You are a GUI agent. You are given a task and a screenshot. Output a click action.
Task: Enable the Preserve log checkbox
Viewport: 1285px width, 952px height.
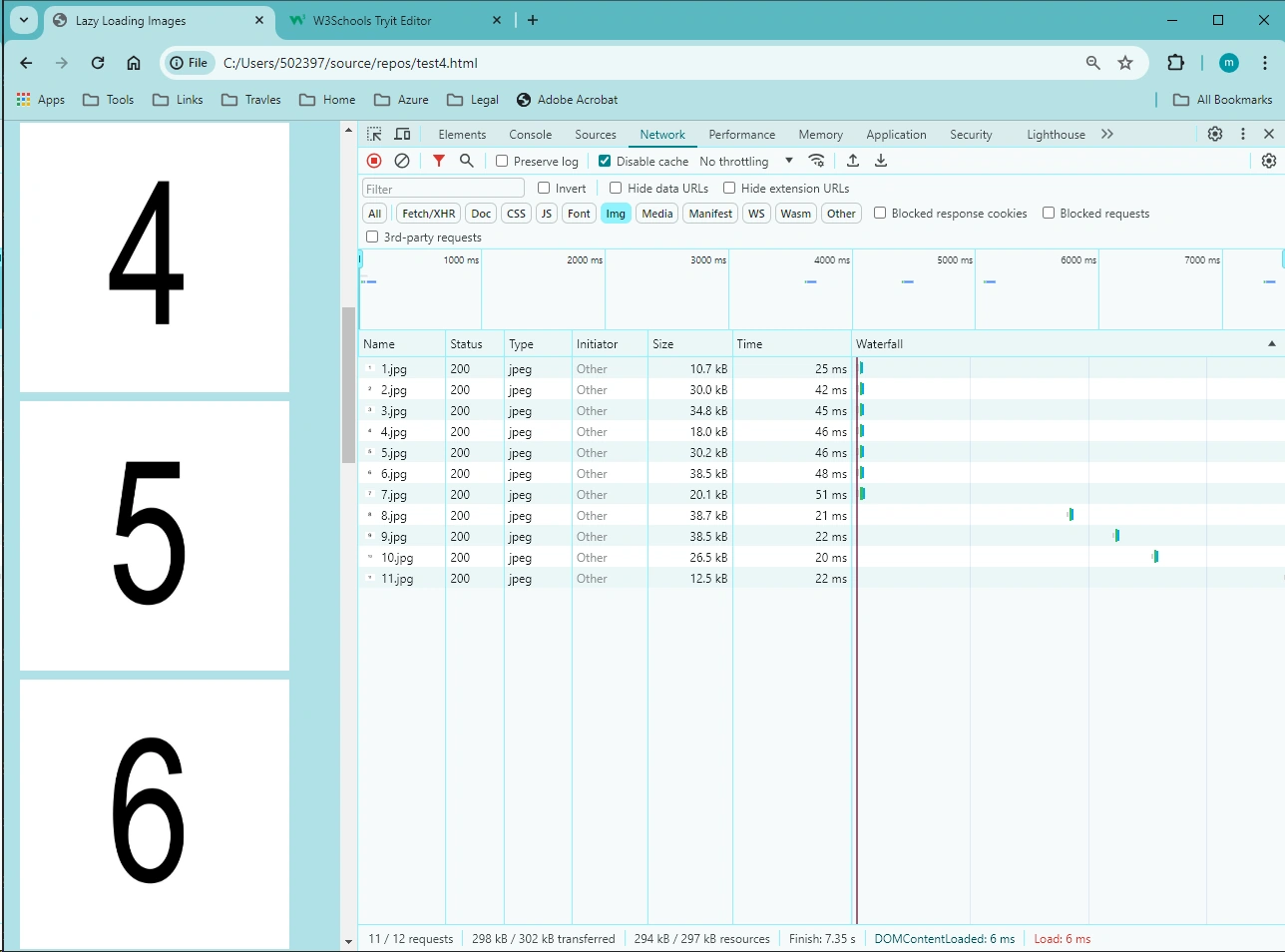(502, 161)
